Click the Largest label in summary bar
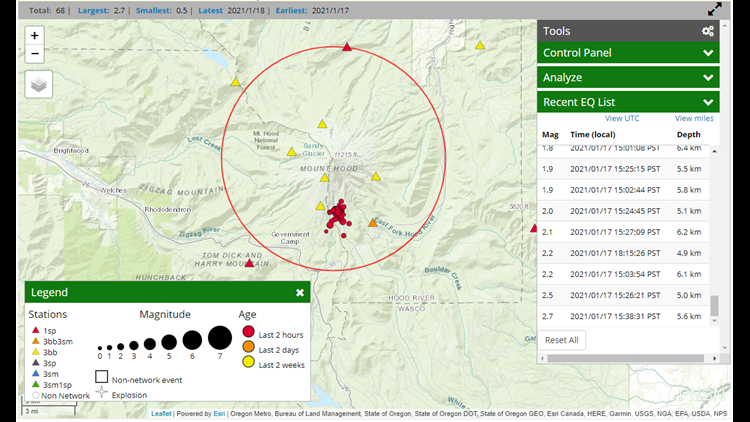 click(93, 10)
